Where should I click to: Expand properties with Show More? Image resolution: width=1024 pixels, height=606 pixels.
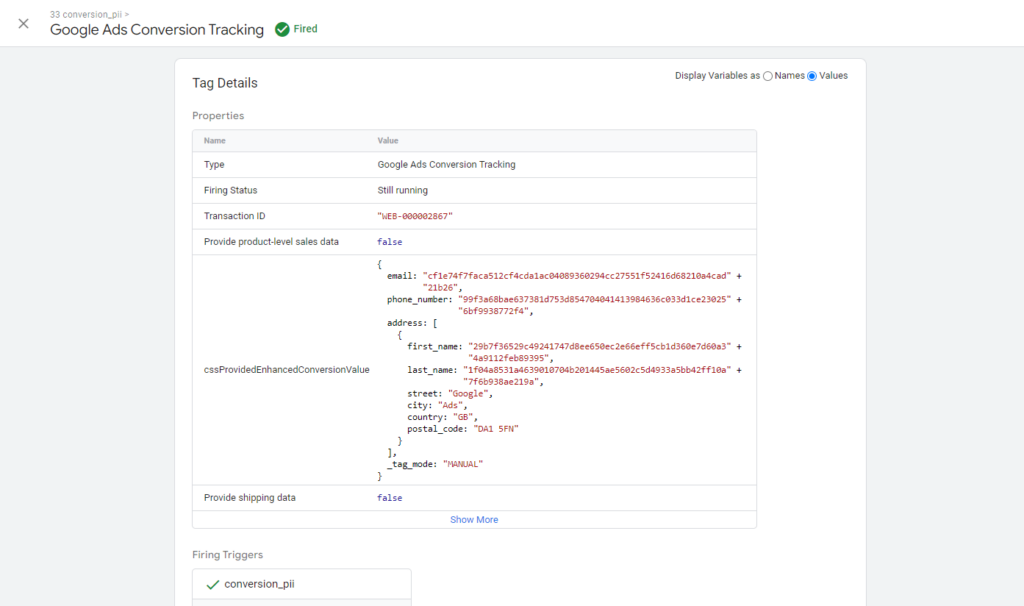click(x=474, y=520)
